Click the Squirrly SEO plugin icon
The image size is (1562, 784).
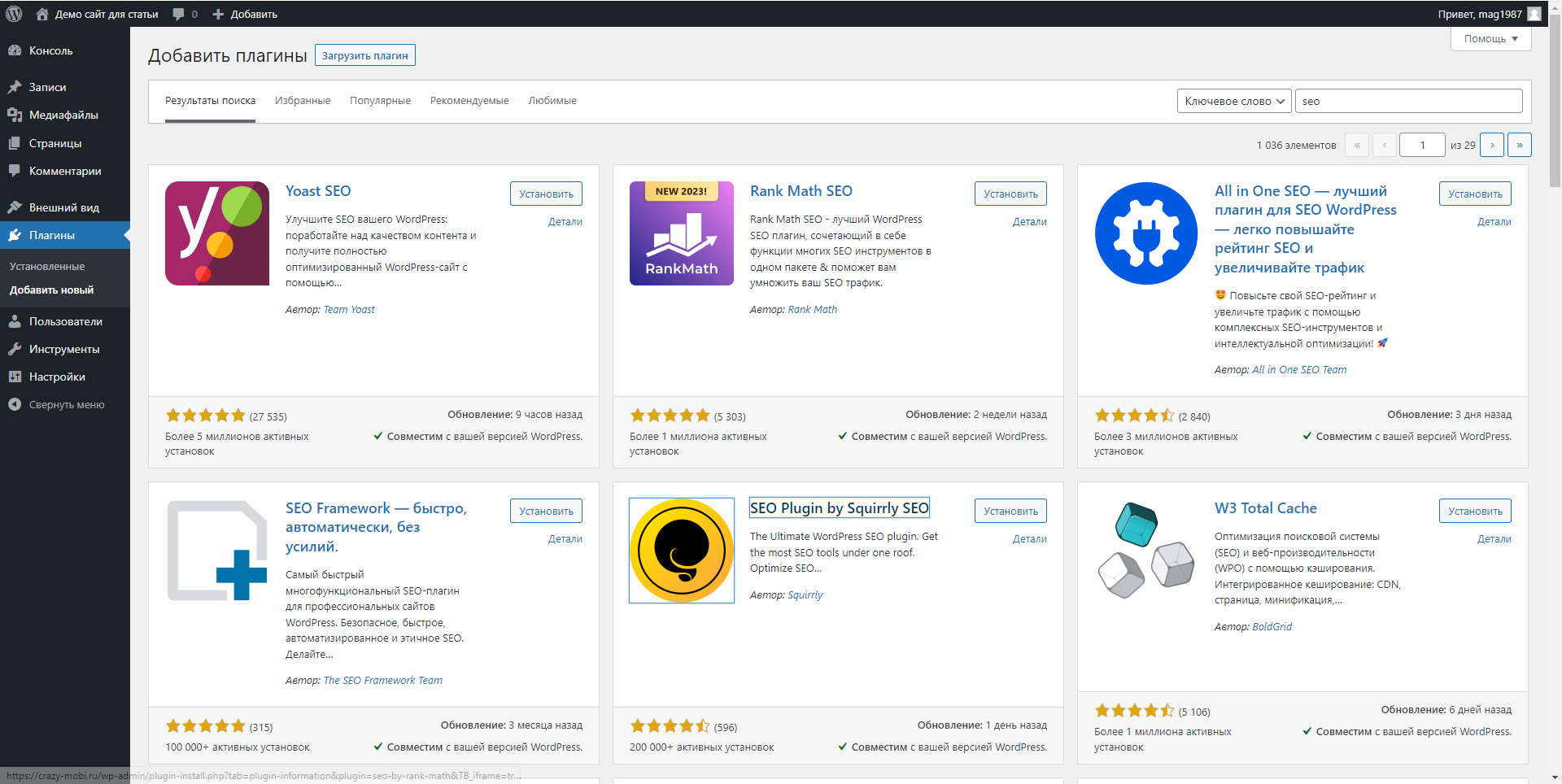click(x=682, y=551)
